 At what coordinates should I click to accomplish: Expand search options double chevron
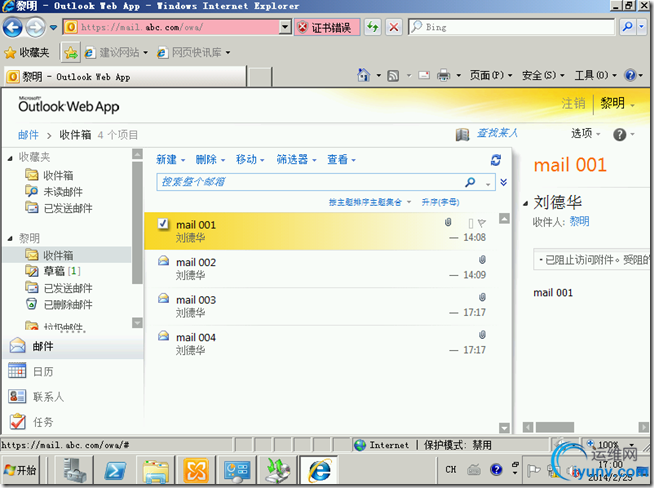[503, 182]
